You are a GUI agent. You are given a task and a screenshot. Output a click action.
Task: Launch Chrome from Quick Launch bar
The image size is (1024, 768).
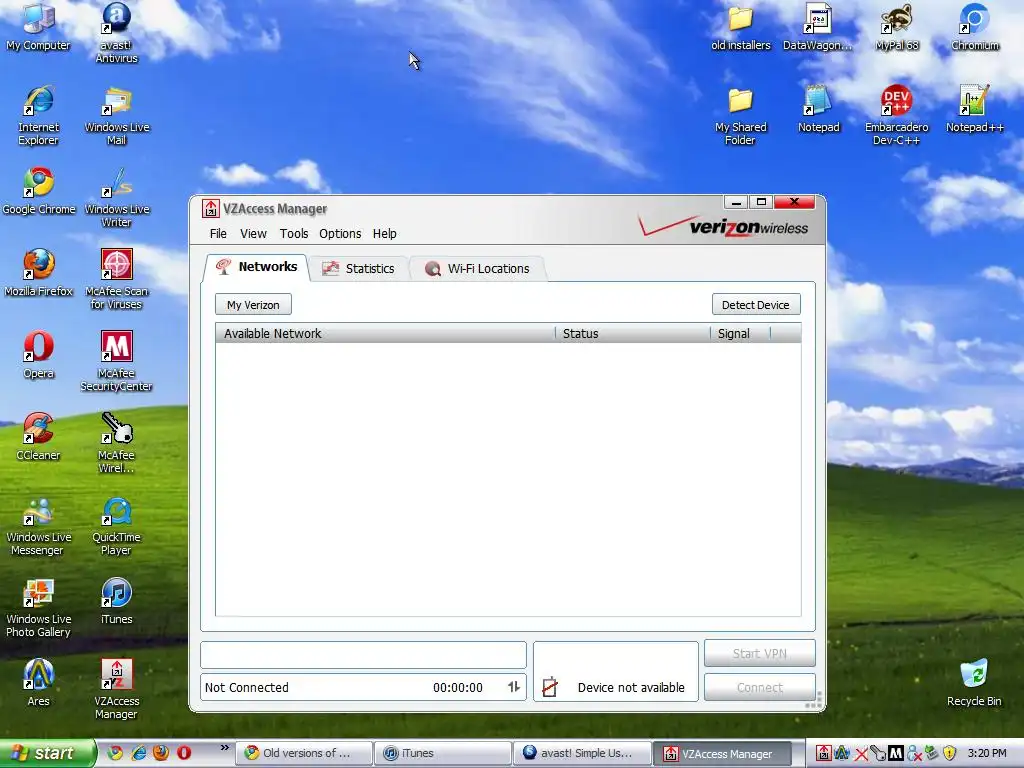[115, 753]
